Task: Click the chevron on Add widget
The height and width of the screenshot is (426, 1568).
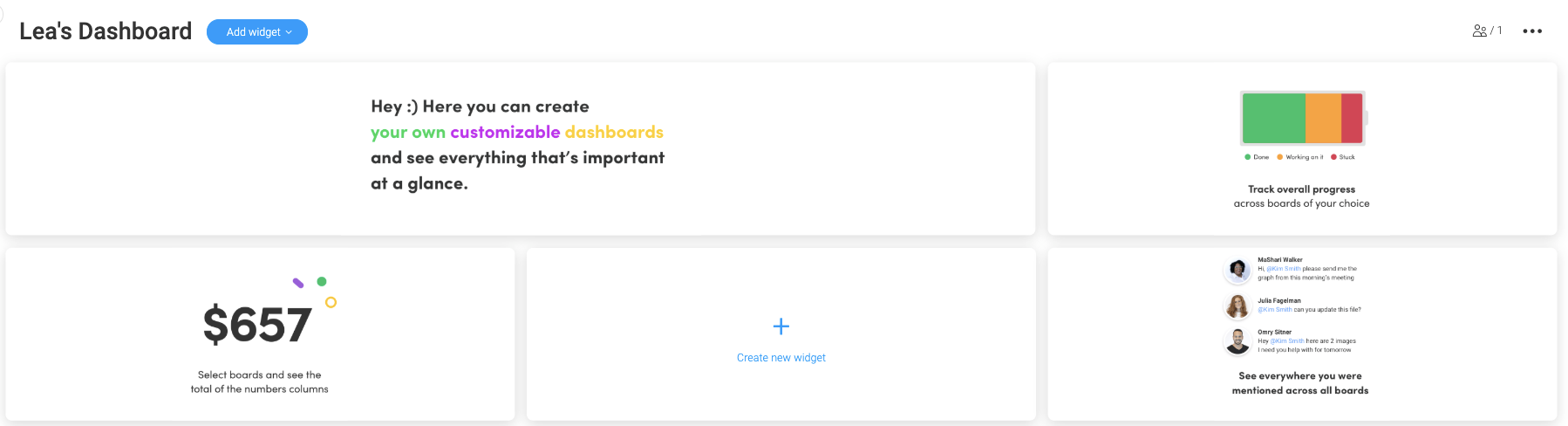Action: click(x=289, y=32)
